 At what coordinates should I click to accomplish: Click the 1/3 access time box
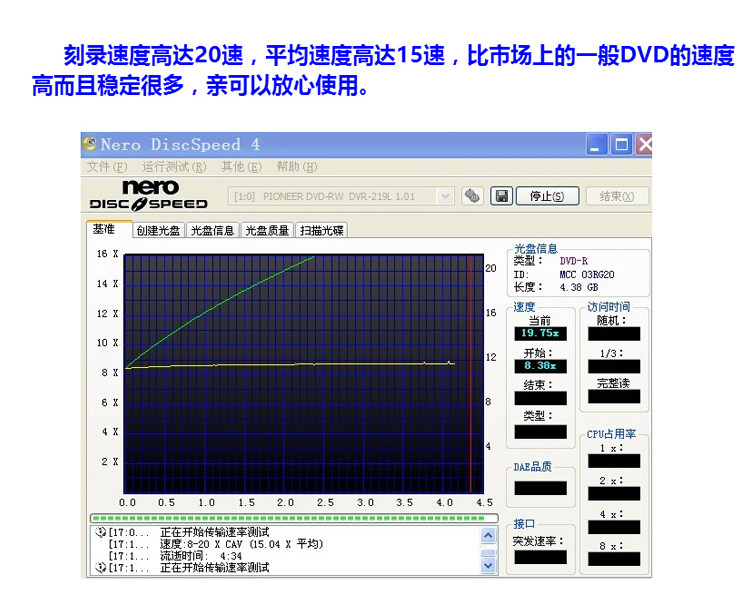coord(614,366)
